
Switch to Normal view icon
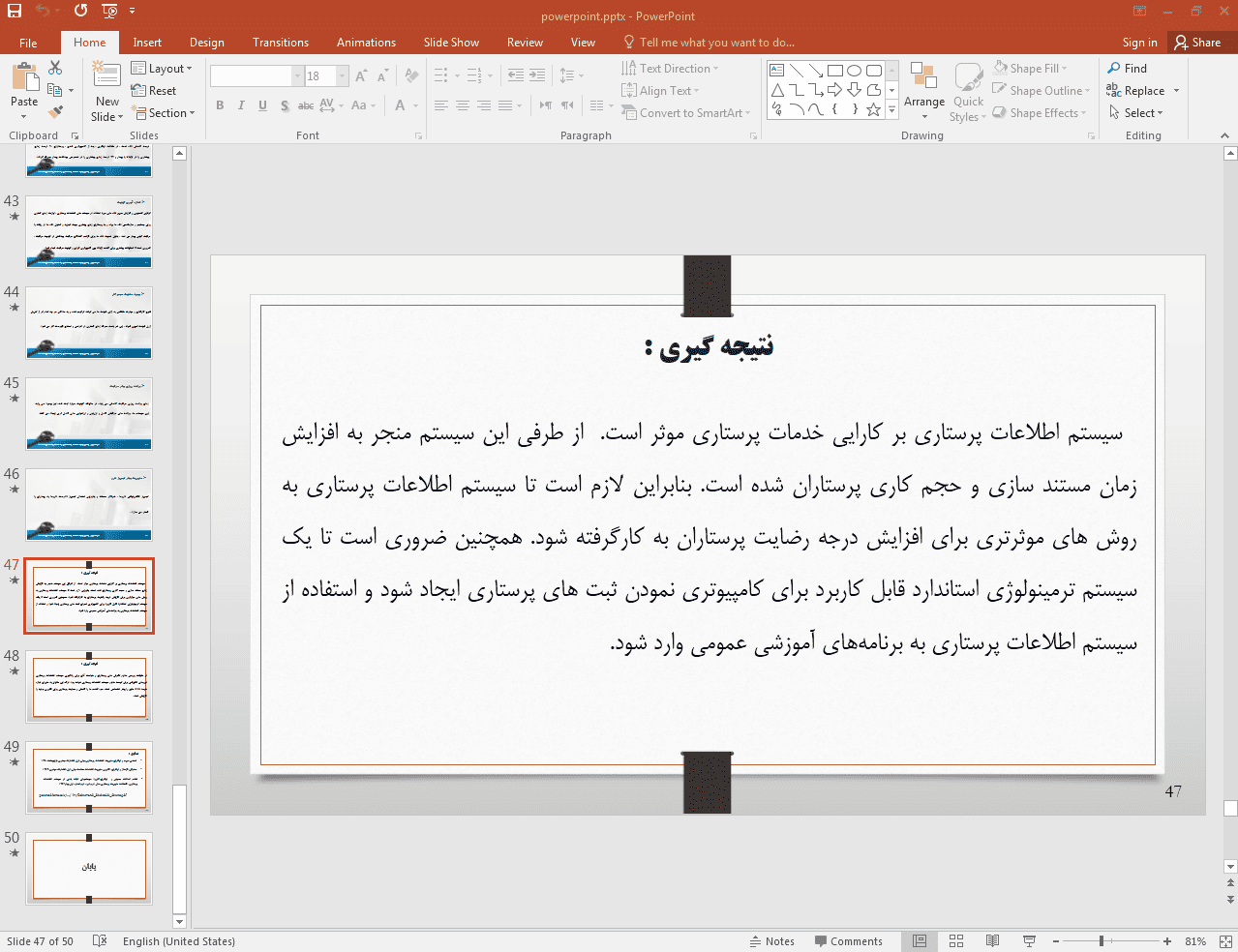coord(920,941)
